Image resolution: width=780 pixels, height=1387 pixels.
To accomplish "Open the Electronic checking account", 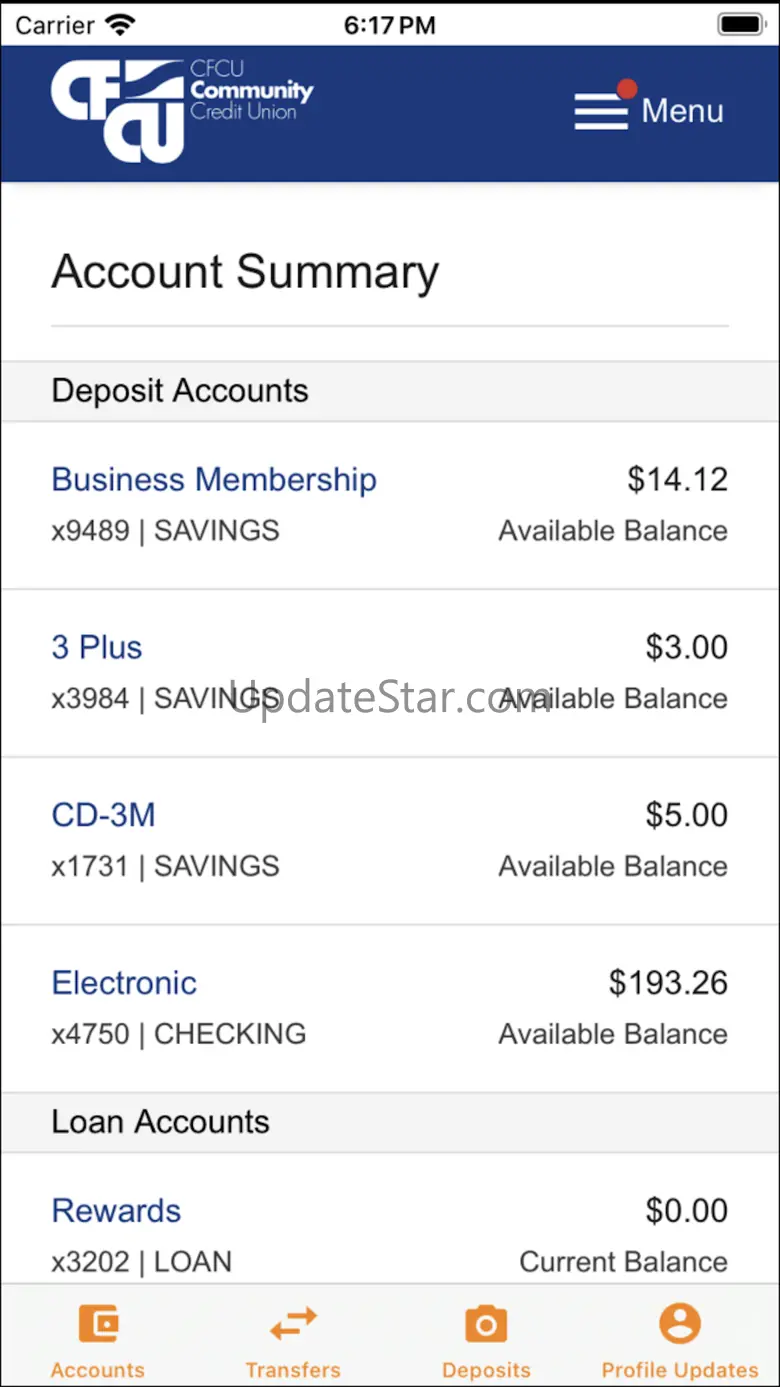I will 124,983.
